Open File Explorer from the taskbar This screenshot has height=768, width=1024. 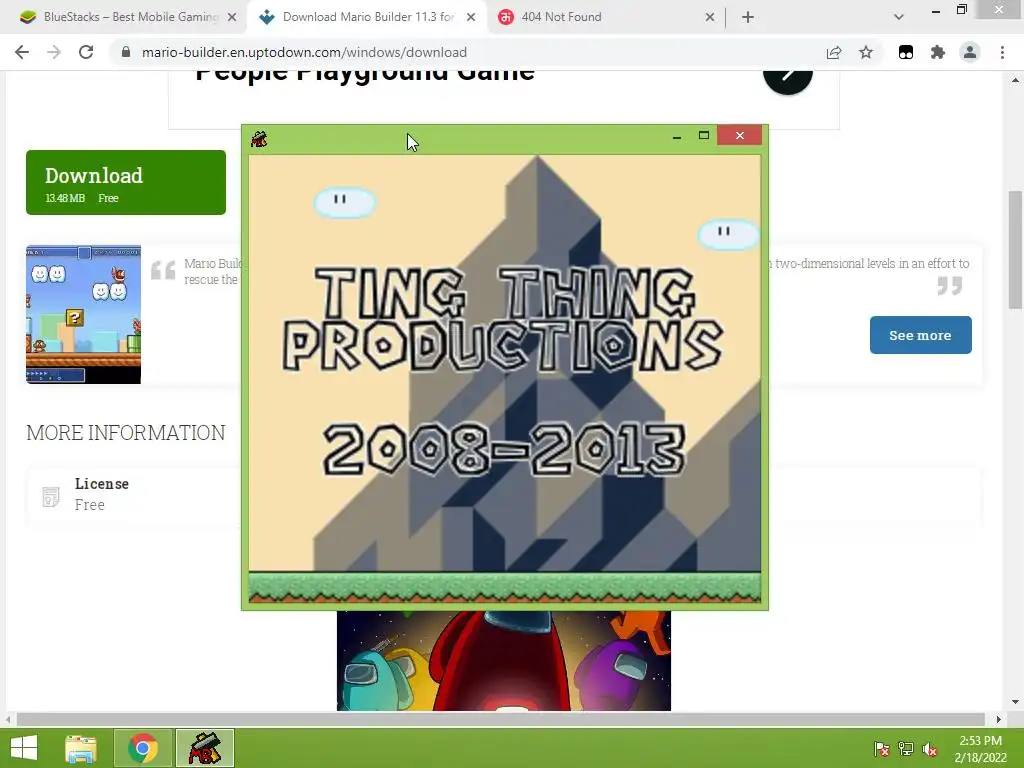(81, 748)
